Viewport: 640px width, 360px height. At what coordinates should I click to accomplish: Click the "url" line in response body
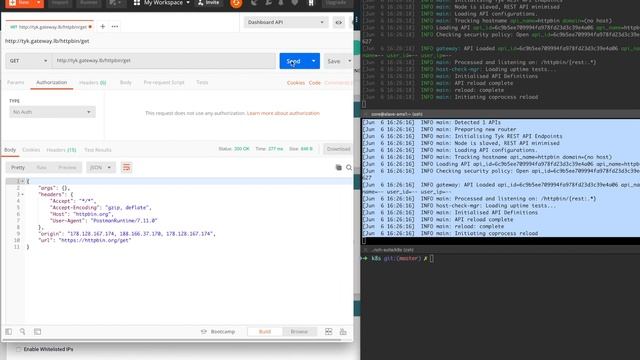(84, 240)
